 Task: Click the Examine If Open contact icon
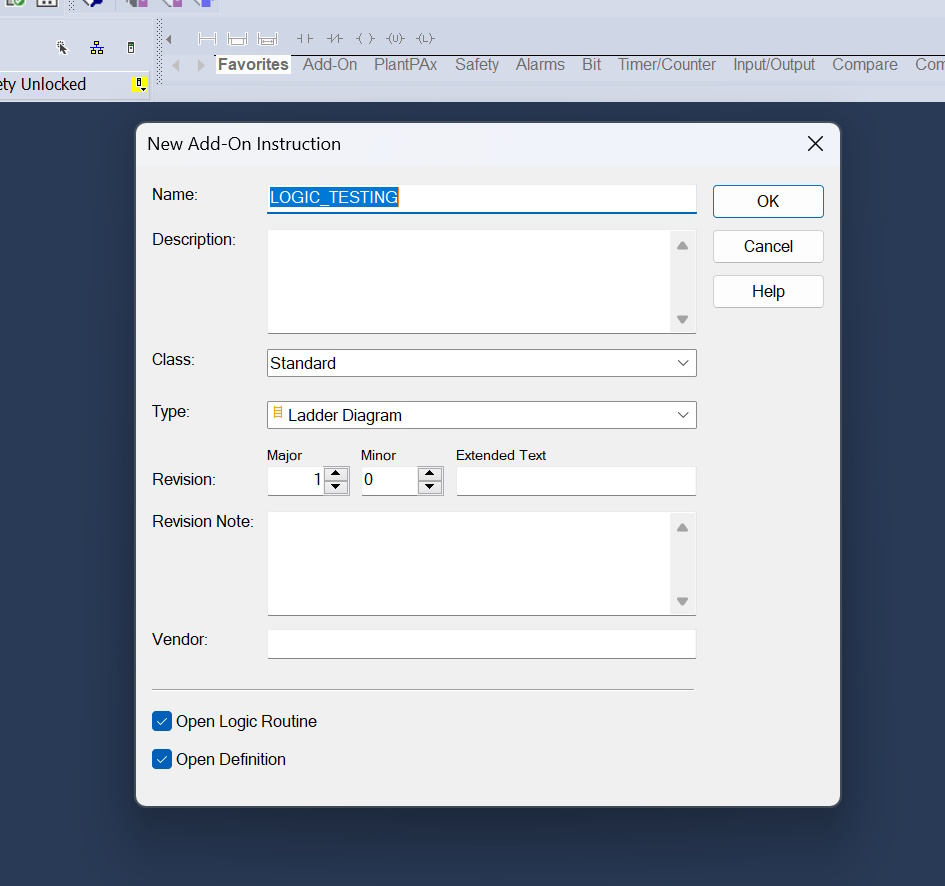point(335,39)
